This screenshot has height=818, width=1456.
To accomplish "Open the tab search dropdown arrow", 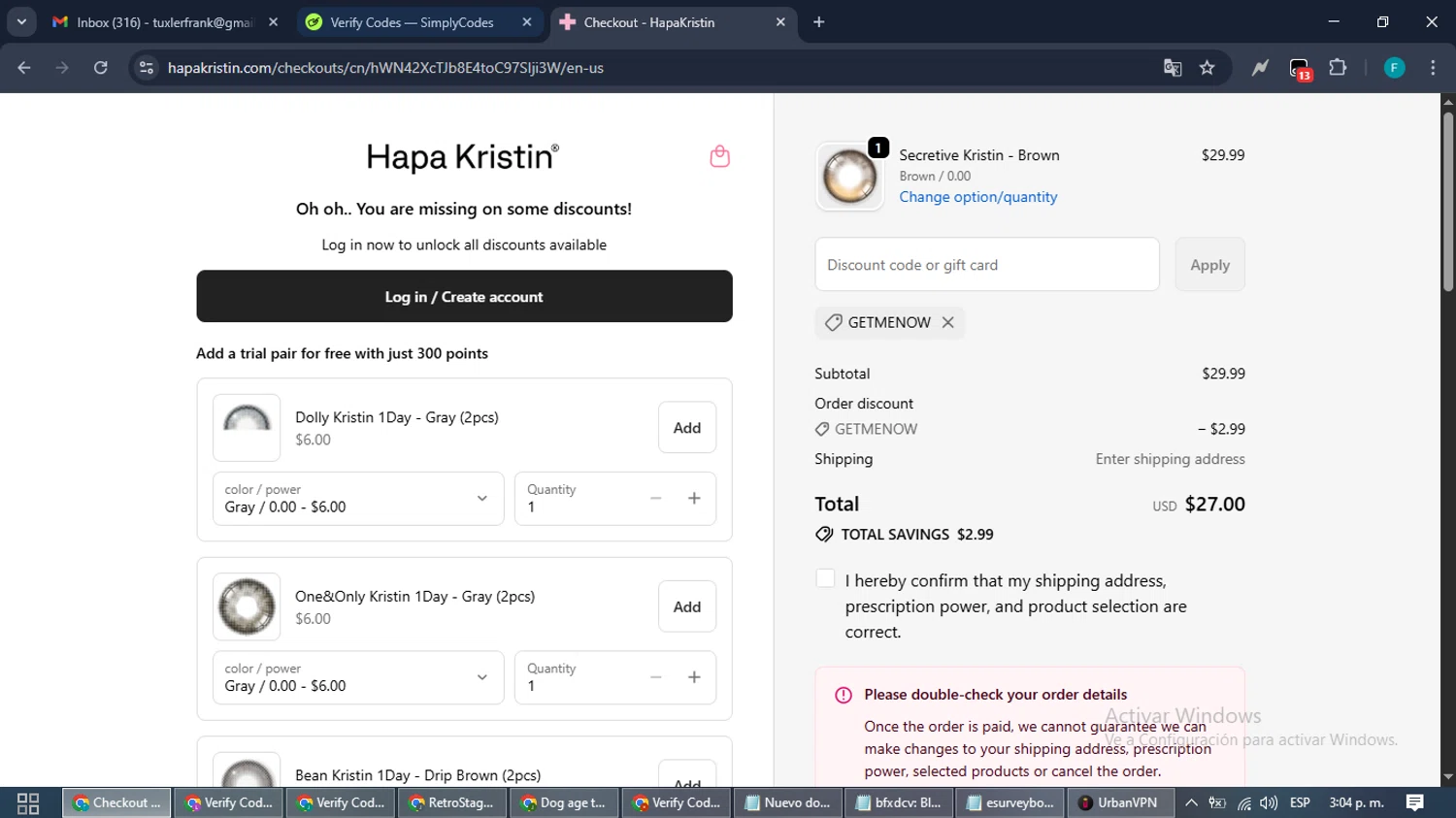I will (x=21, y=22).
